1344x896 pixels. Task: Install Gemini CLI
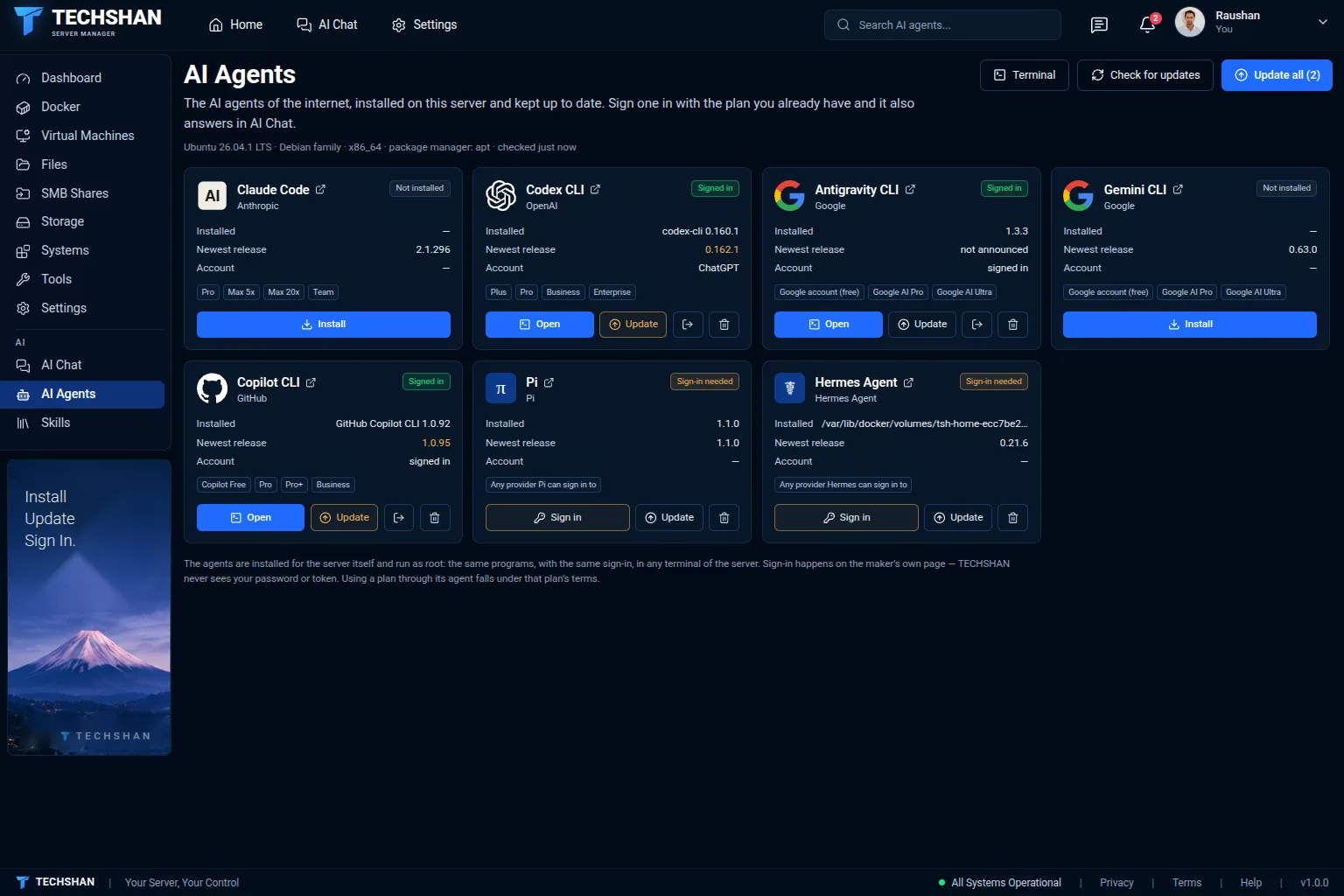coord(1190,325)
